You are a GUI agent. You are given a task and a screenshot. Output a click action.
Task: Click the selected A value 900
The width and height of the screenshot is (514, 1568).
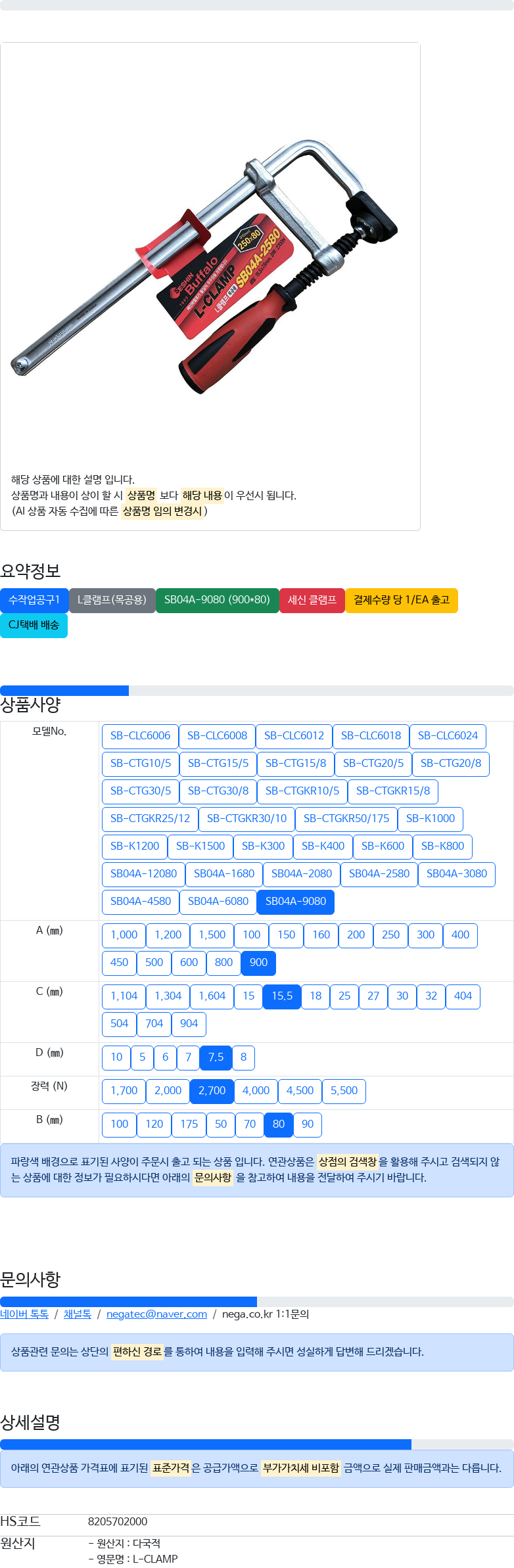tap(258, 963)
